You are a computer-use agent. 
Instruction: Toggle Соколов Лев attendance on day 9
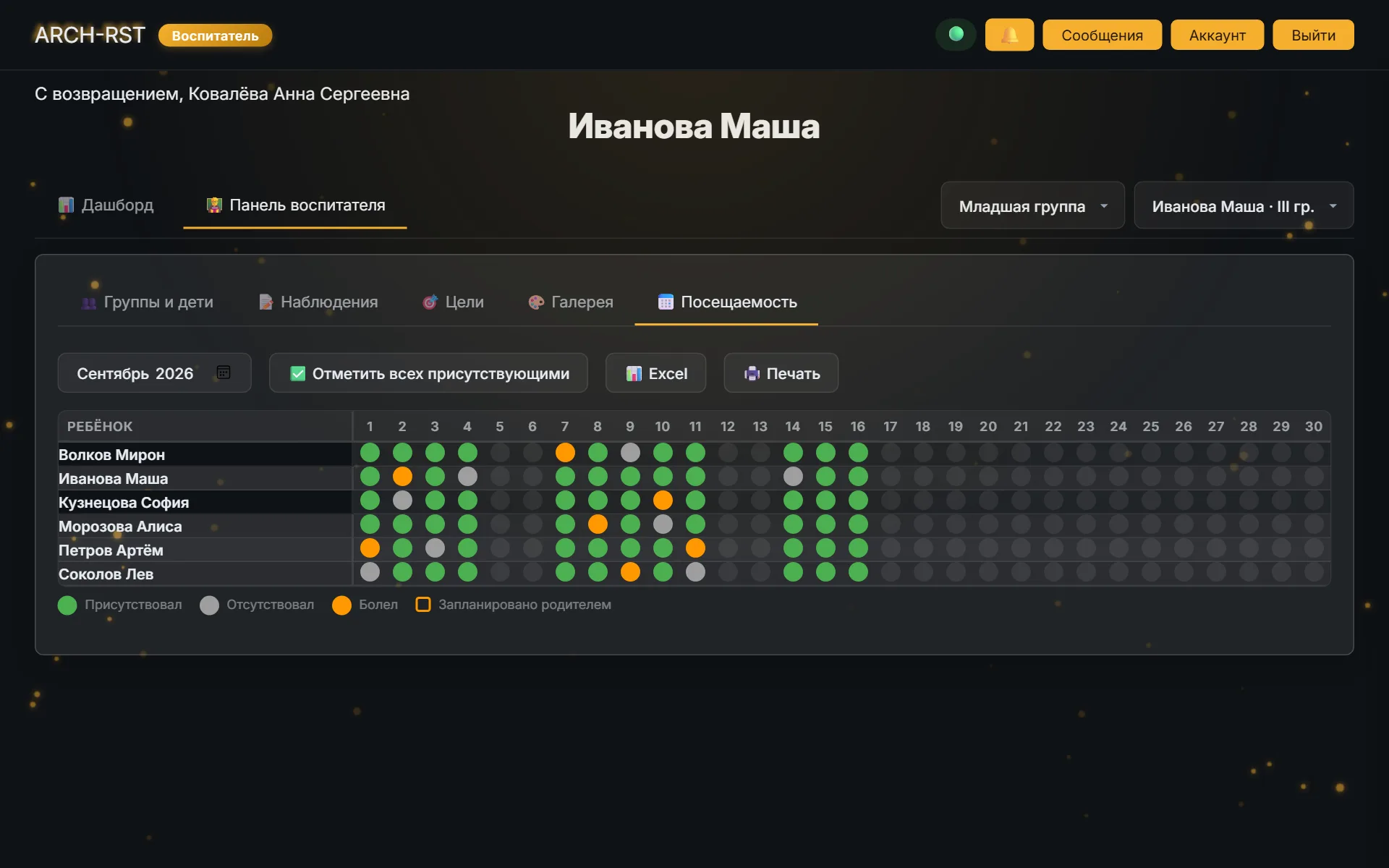pyautogui.click(x=630, y=572)
